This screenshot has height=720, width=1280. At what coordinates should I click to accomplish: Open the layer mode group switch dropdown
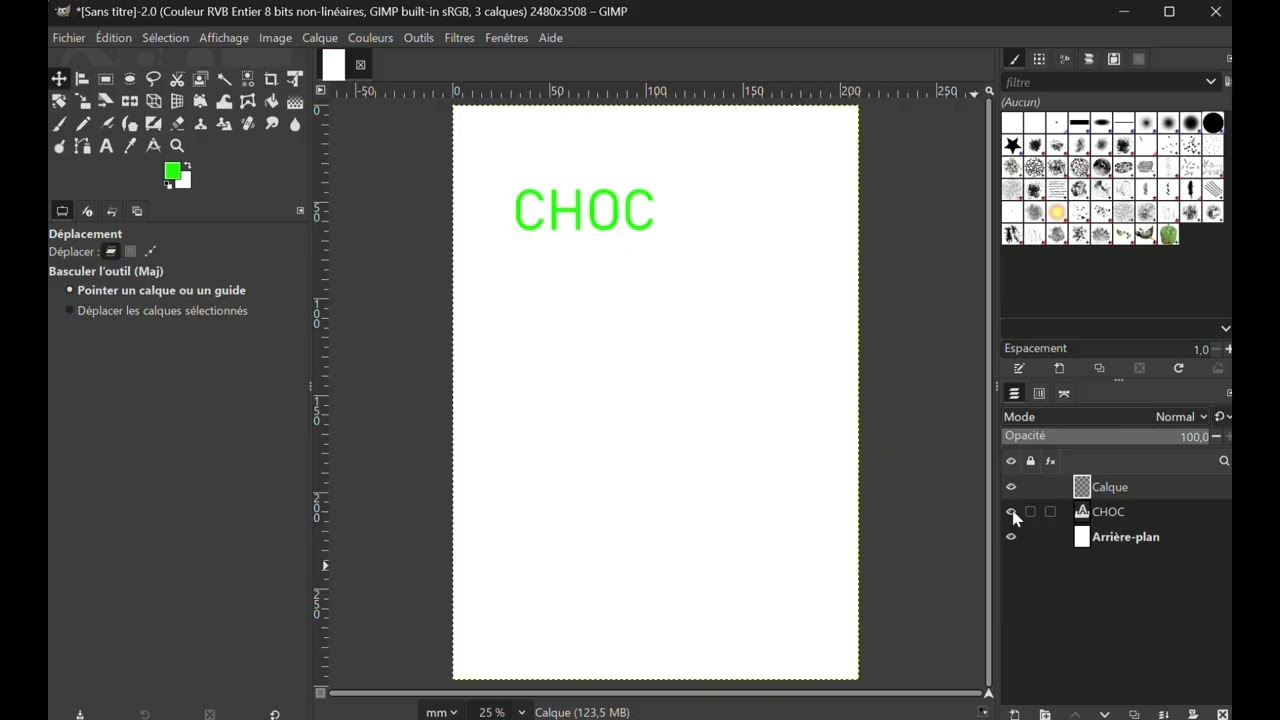coord(1223,417)
